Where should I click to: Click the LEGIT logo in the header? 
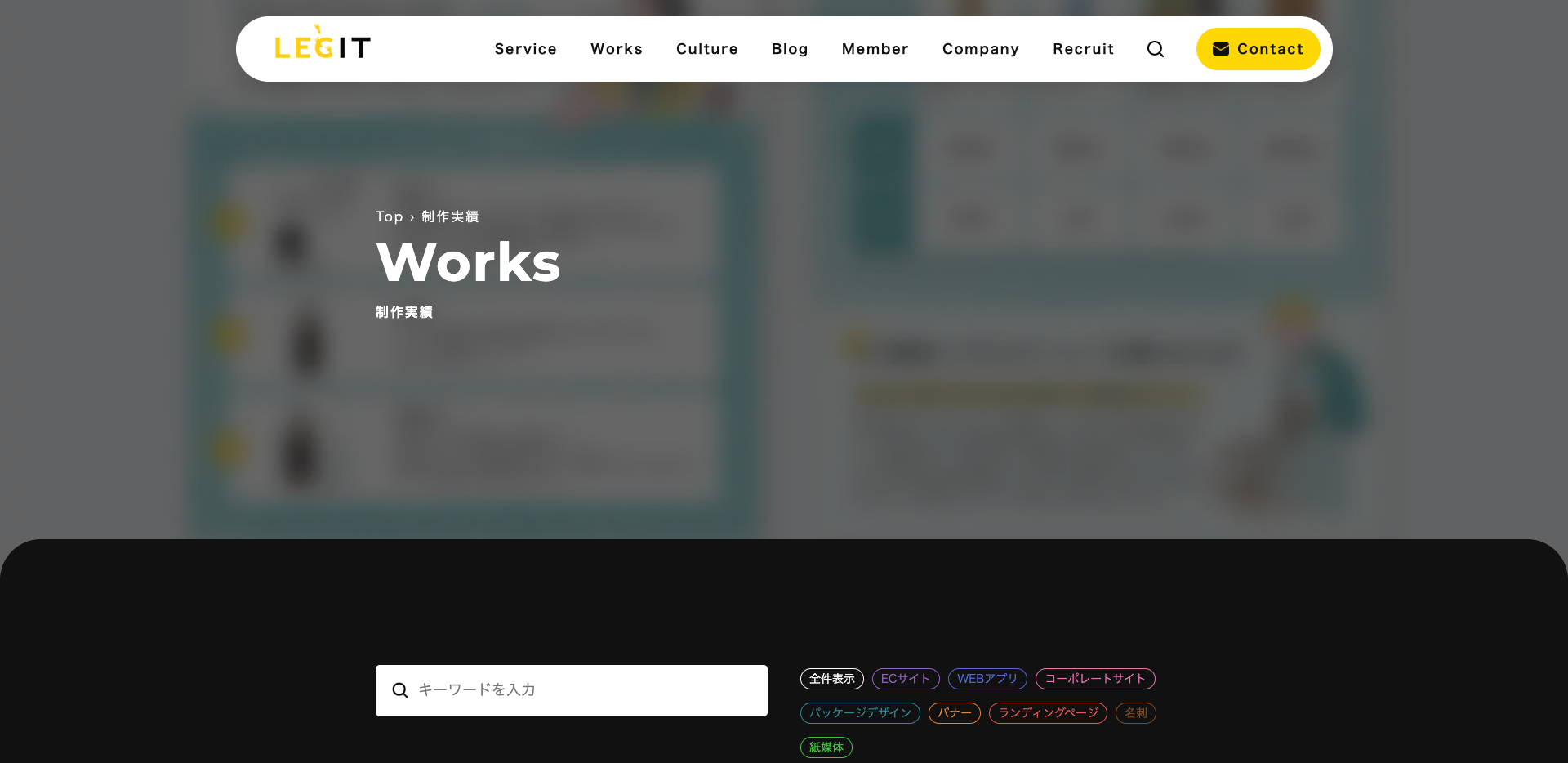click(x=323, y=47)
